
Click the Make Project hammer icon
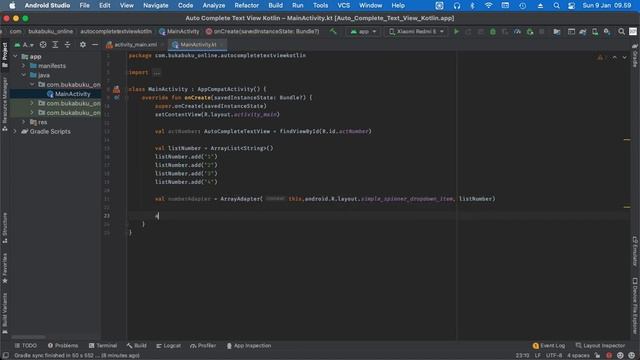point(333,31)
